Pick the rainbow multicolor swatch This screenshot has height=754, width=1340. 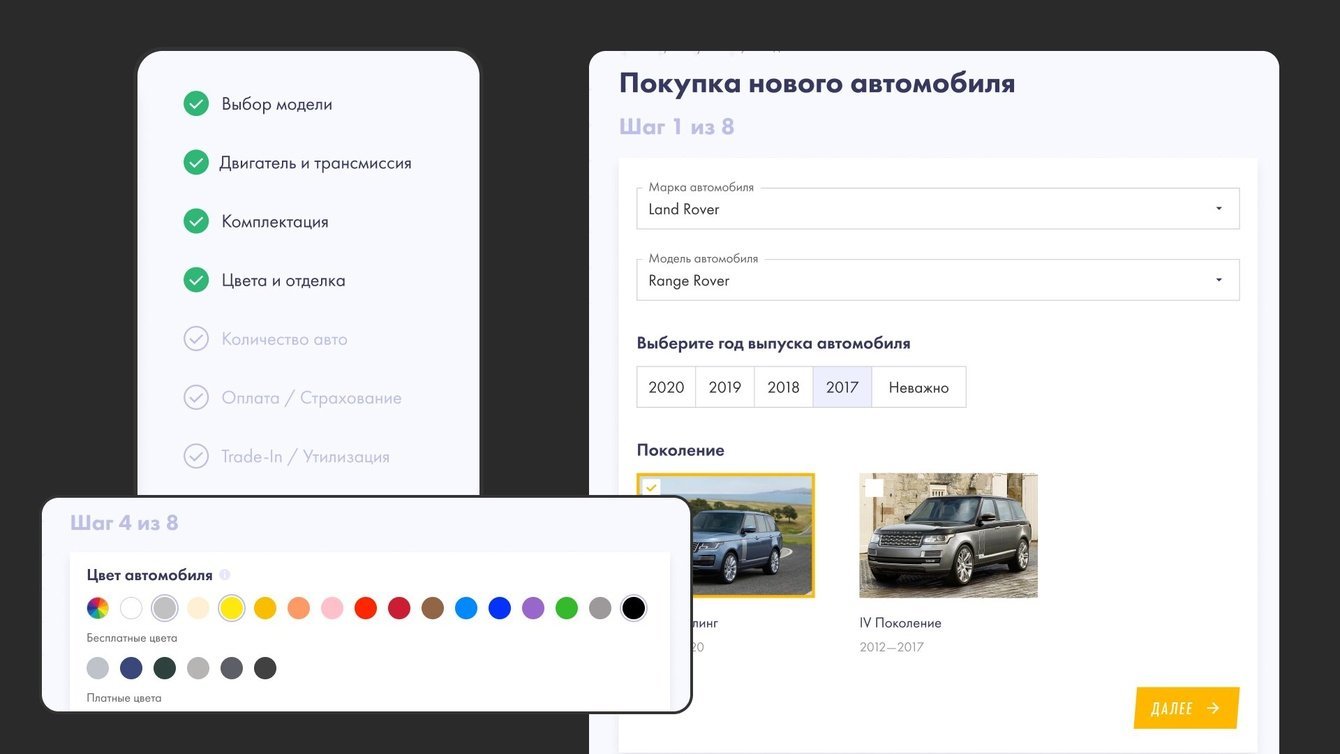coord(98,608)
